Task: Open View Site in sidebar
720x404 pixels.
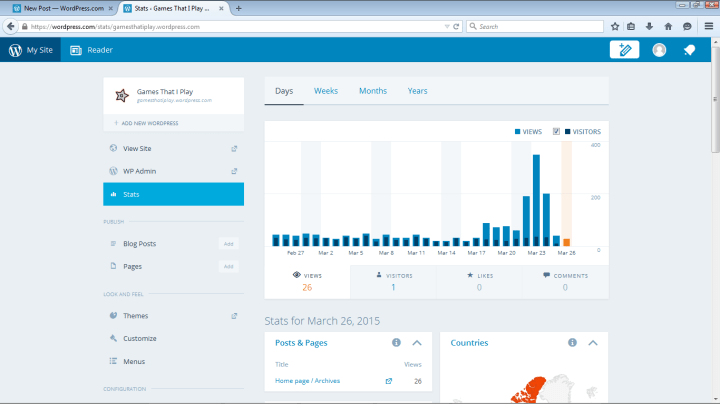Action: [137, 148]
